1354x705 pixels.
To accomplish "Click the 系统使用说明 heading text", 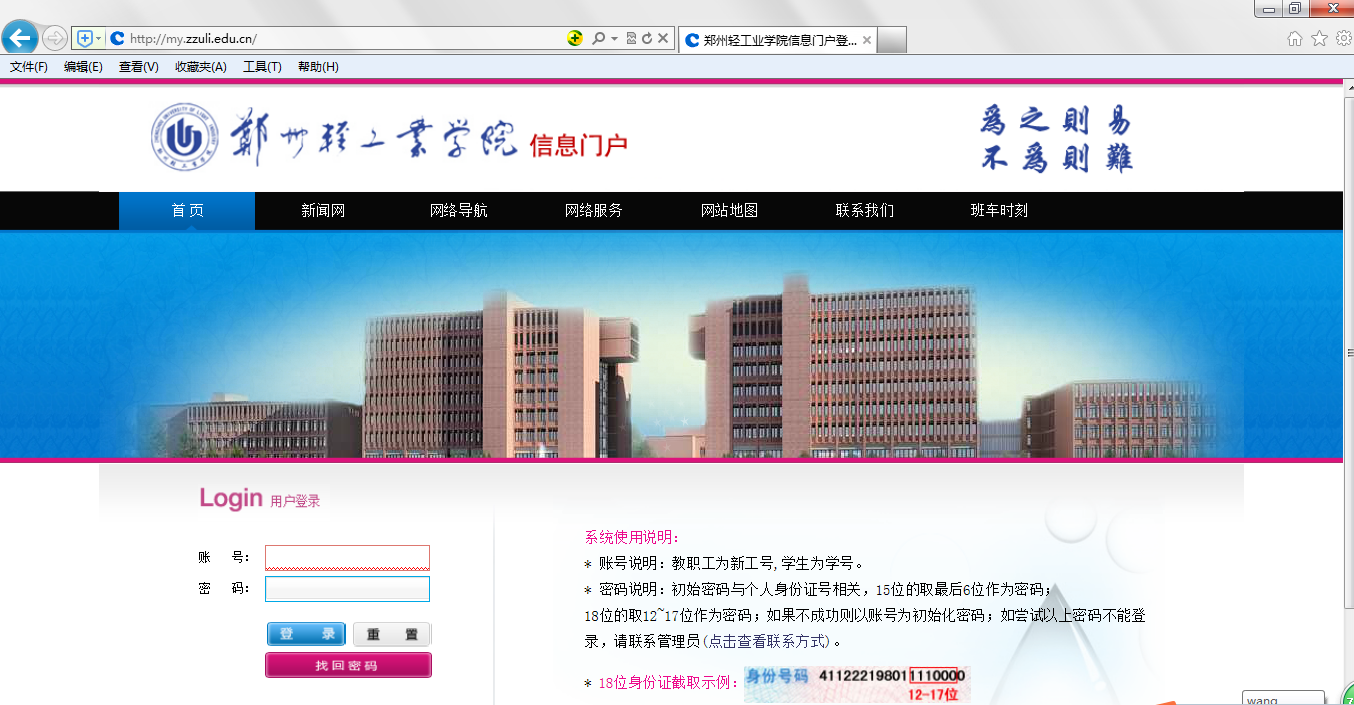I will [632, 537].
